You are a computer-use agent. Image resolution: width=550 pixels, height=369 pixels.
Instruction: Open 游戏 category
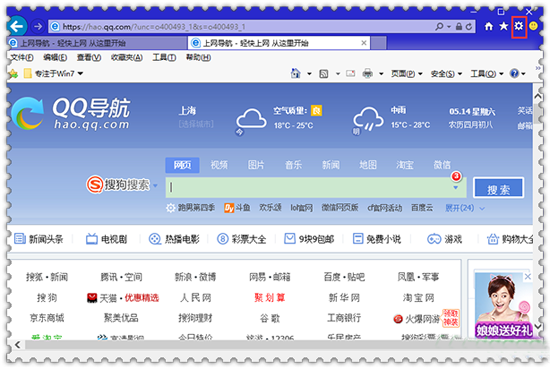click(x=444, y=239)
